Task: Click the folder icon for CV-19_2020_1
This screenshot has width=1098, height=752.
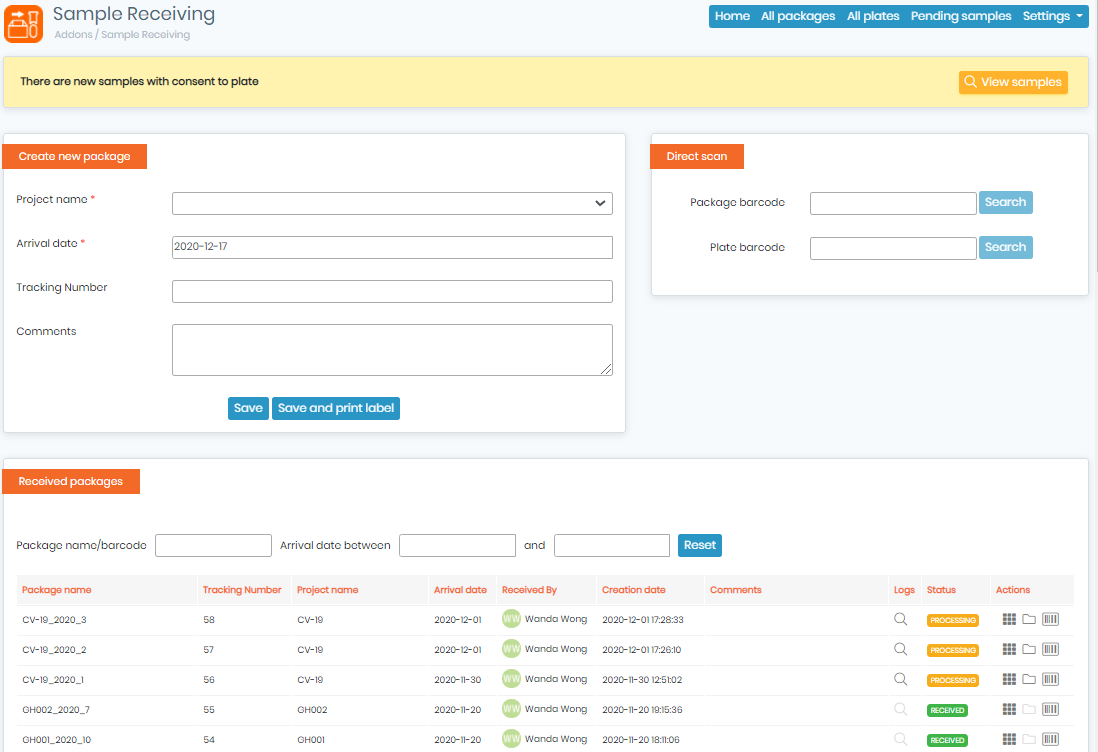Action: pyautogui.click(x=1029, y=679)
